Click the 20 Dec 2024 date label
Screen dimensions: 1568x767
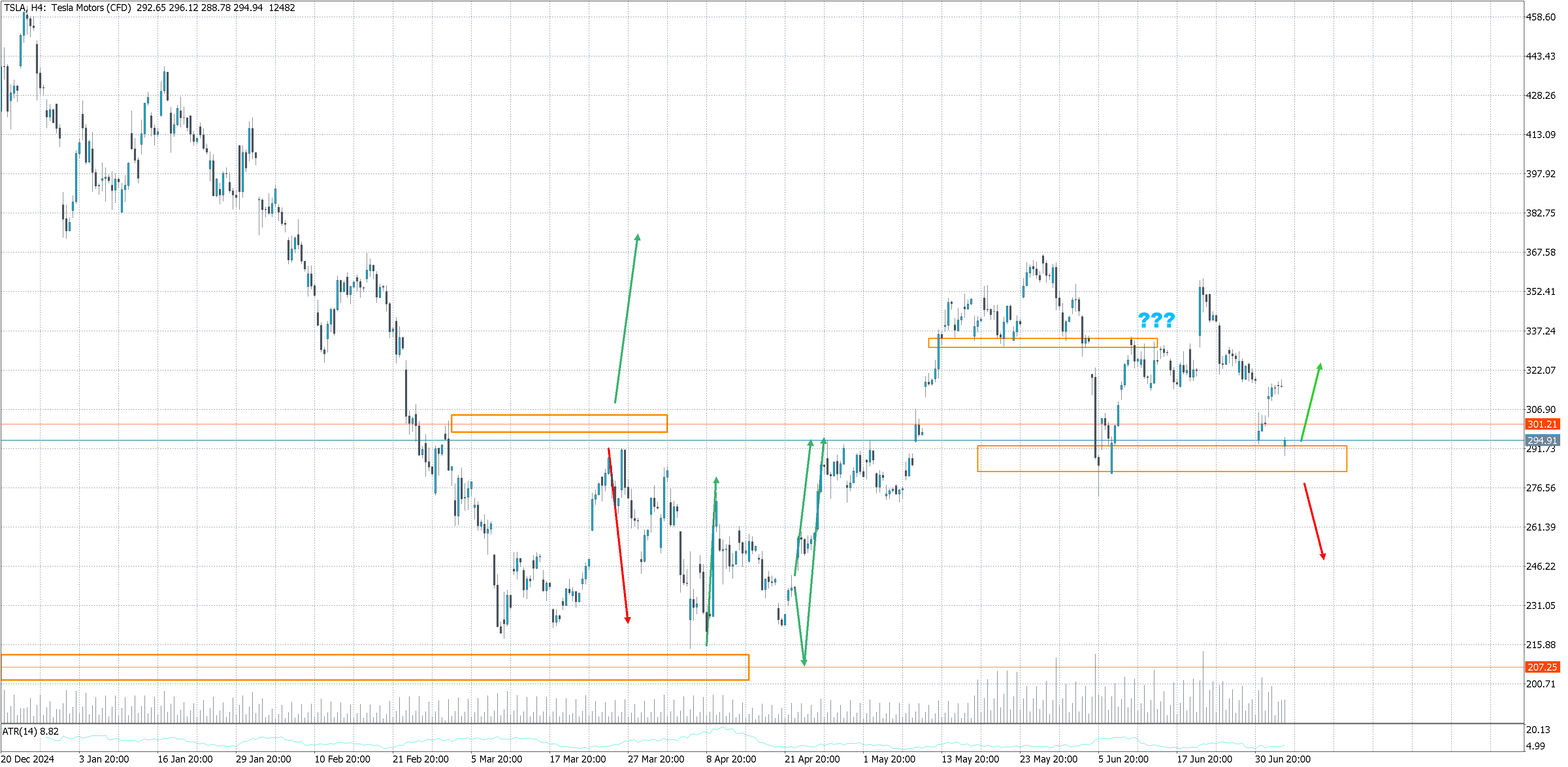tap(28, 759)
